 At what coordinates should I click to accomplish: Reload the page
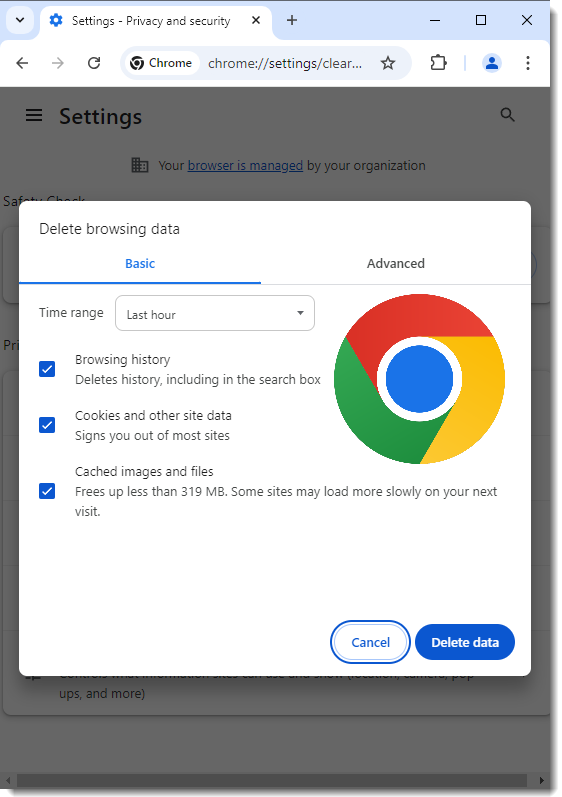94,63
